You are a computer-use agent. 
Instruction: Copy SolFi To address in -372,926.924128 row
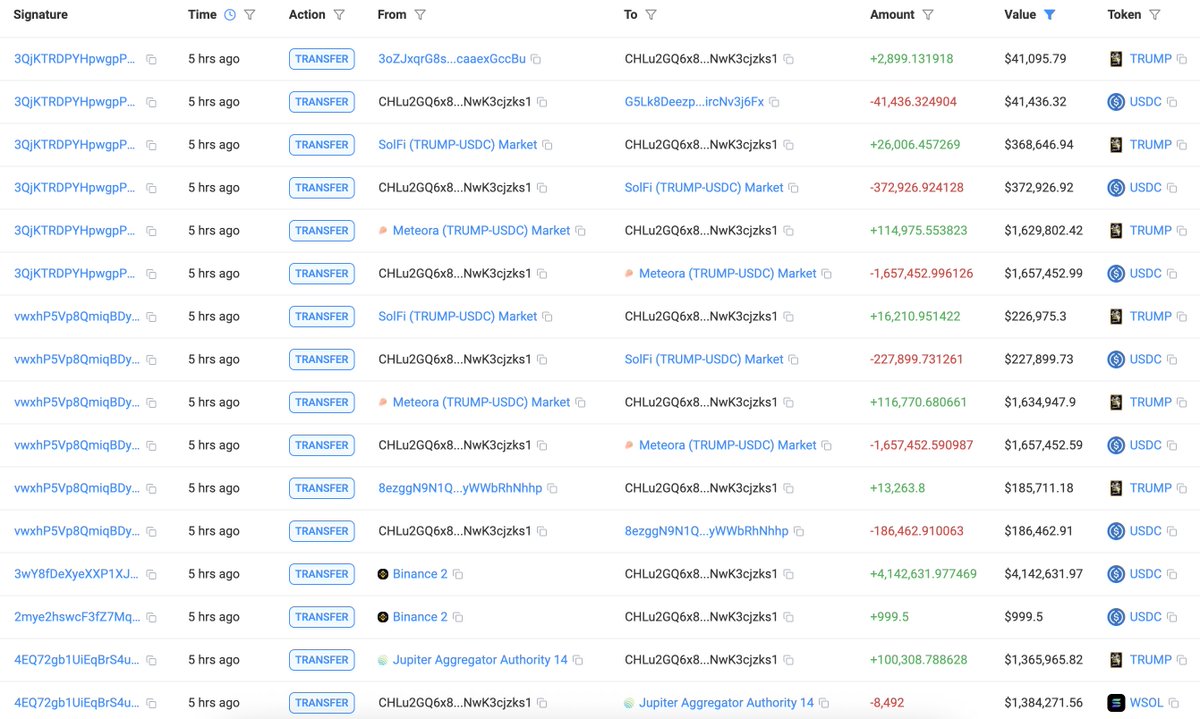794,188
